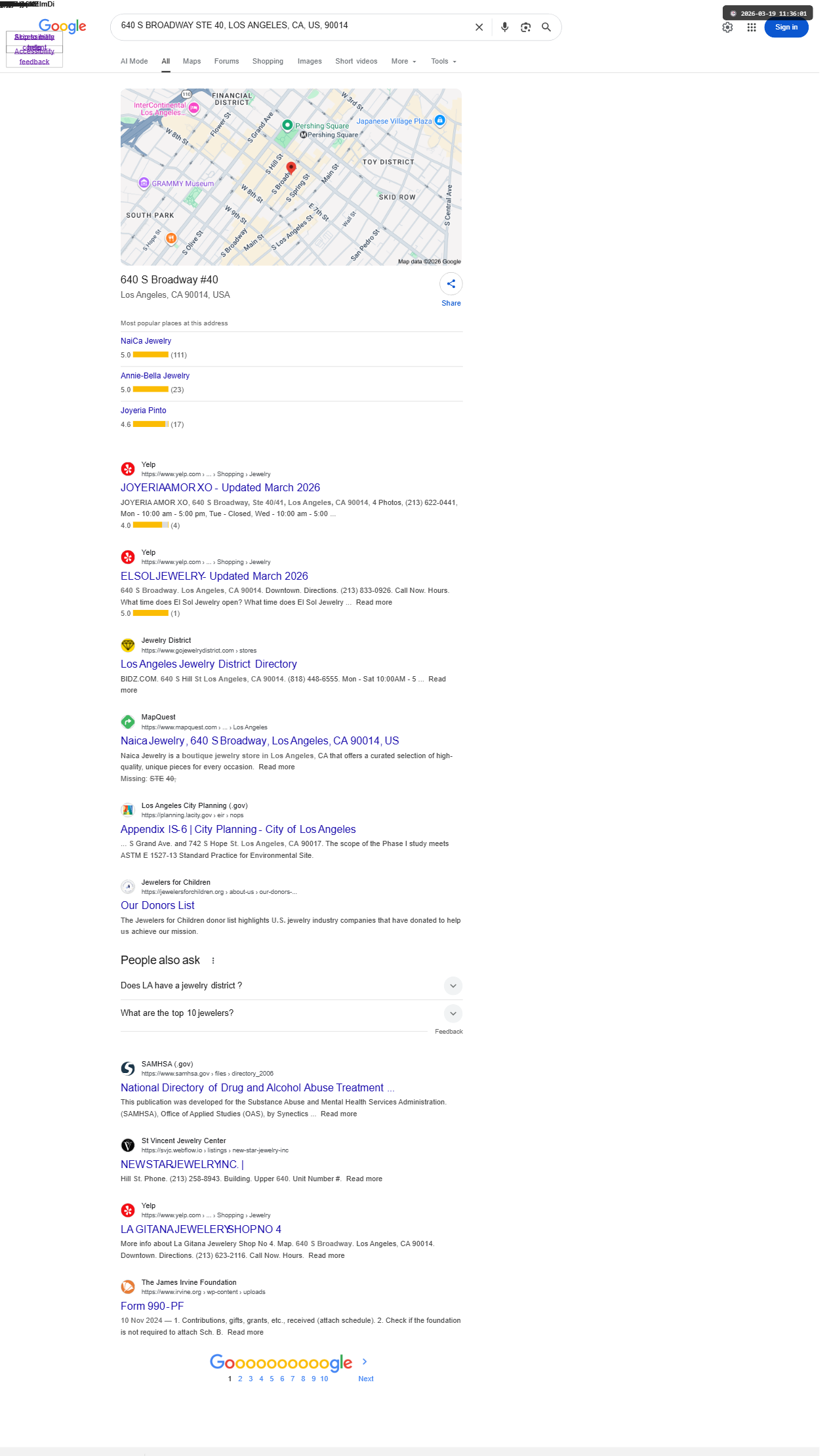Start voice search with the microphone icon
This screenshot has width=829, height=1456.
[504, 27]
